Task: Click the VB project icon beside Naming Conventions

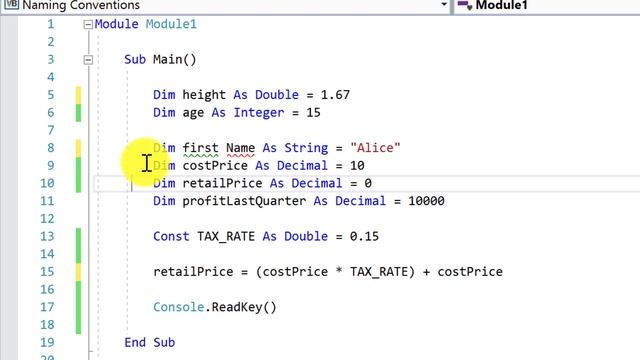Action: pyautogui.click(x=11, y=4)
